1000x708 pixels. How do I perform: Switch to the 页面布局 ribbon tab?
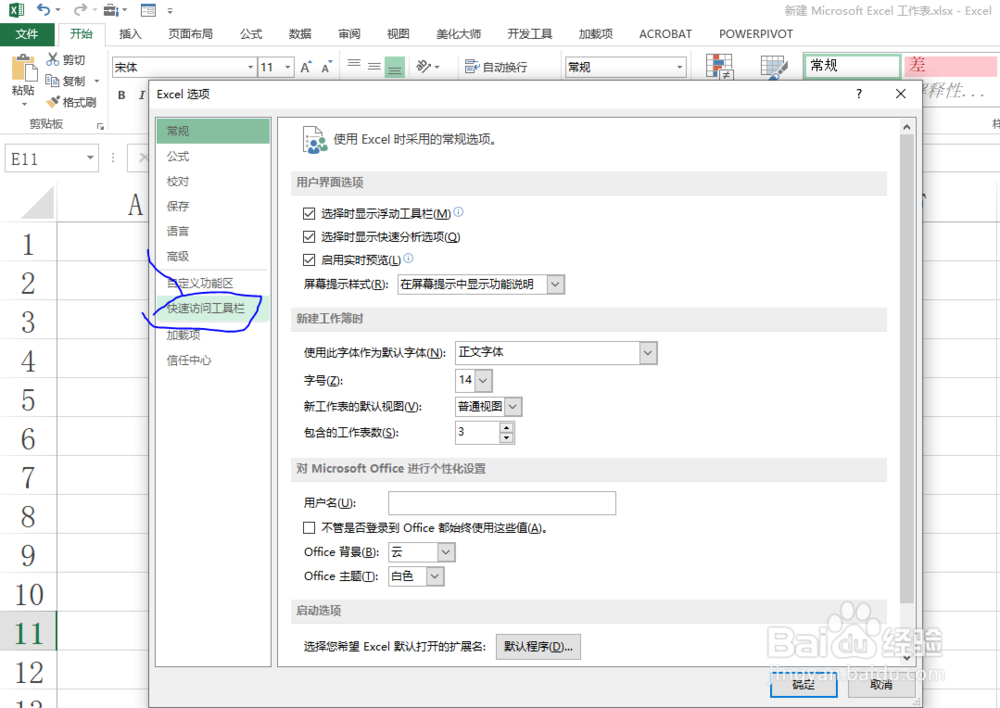tap(190, 34)
